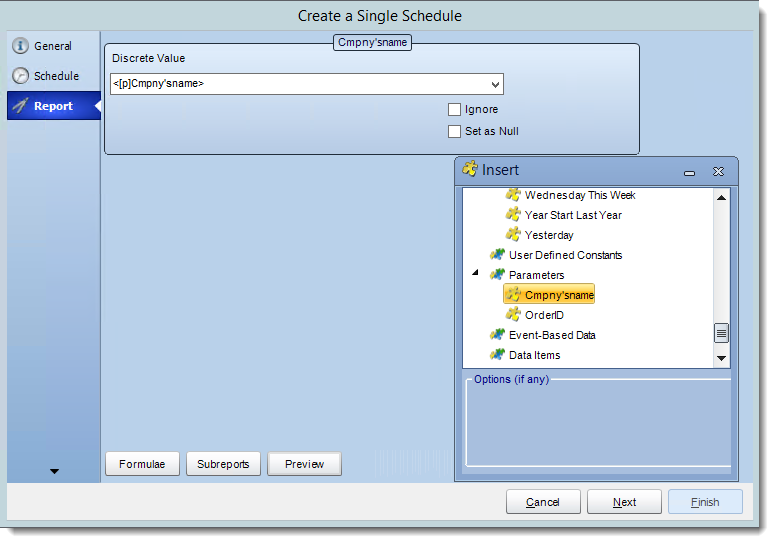Click the Insert panel puzzle icon
The width and height of the screenshot is (774, 543).
[x=470, y=169]
